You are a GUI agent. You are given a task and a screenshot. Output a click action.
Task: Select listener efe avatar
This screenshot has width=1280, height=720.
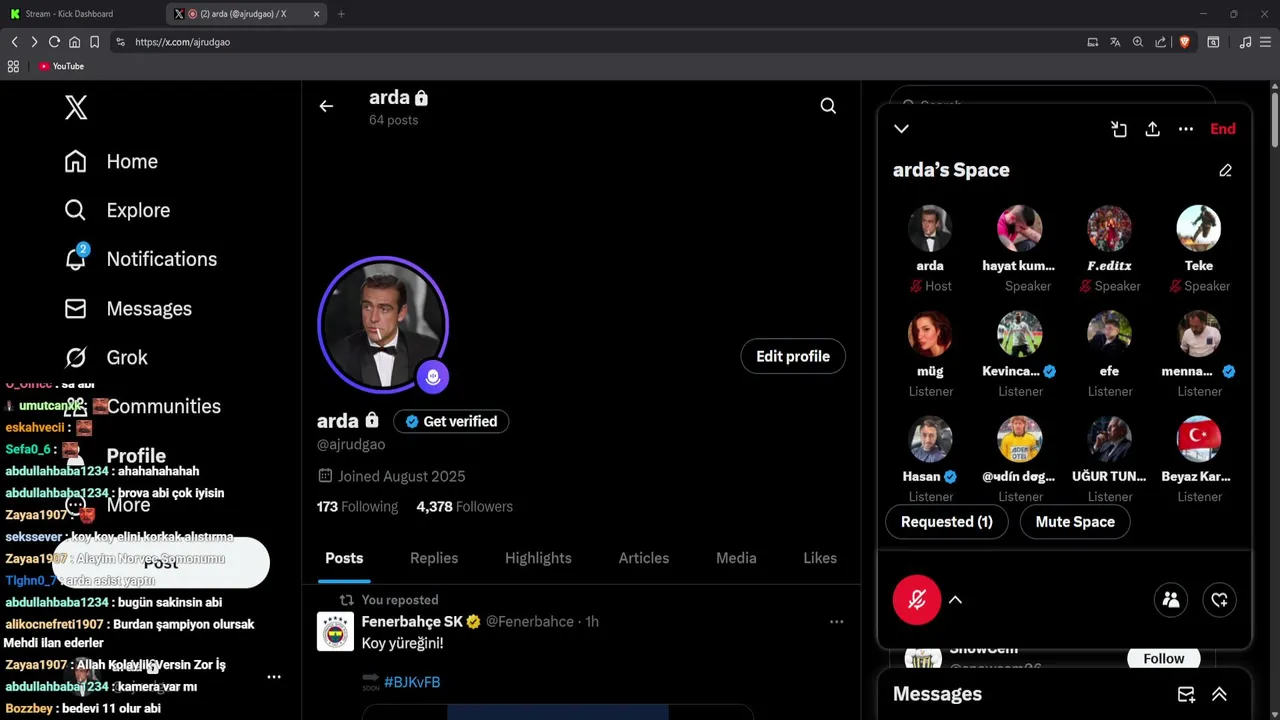coord(1109,334)
